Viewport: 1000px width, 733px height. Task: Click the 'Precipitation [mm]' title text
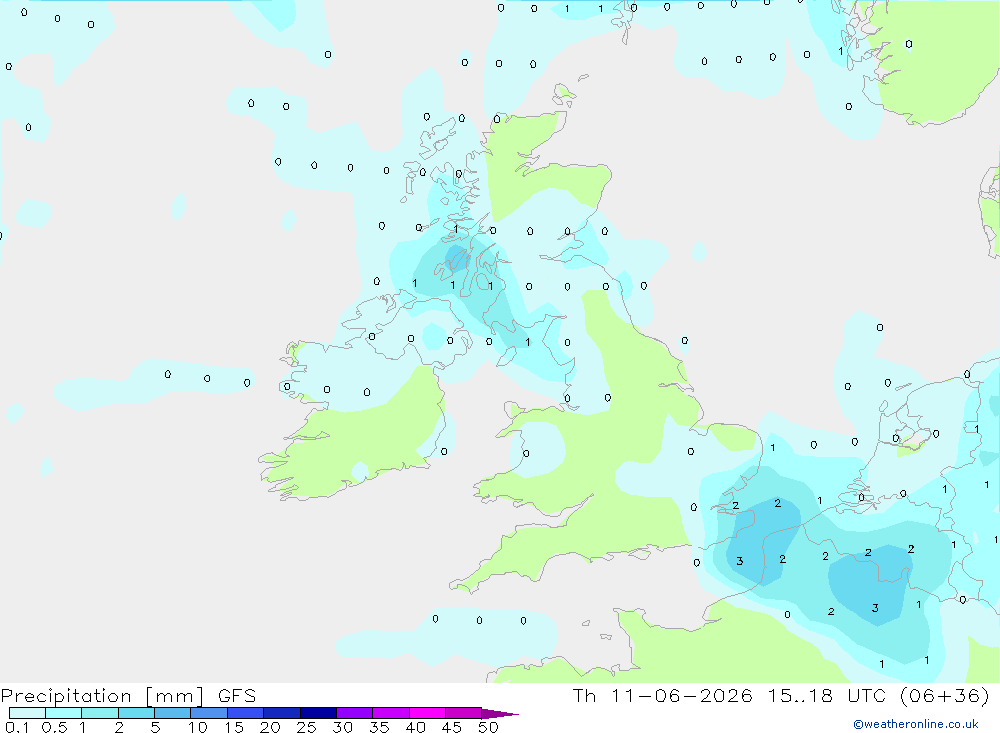(102, 696)
